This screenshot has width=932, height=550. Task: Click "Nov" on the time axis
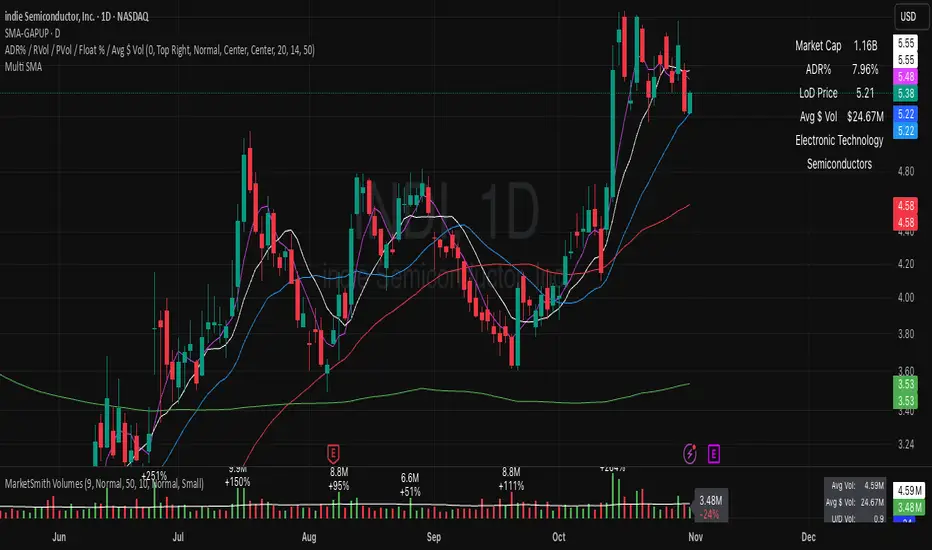pos(695,537)
